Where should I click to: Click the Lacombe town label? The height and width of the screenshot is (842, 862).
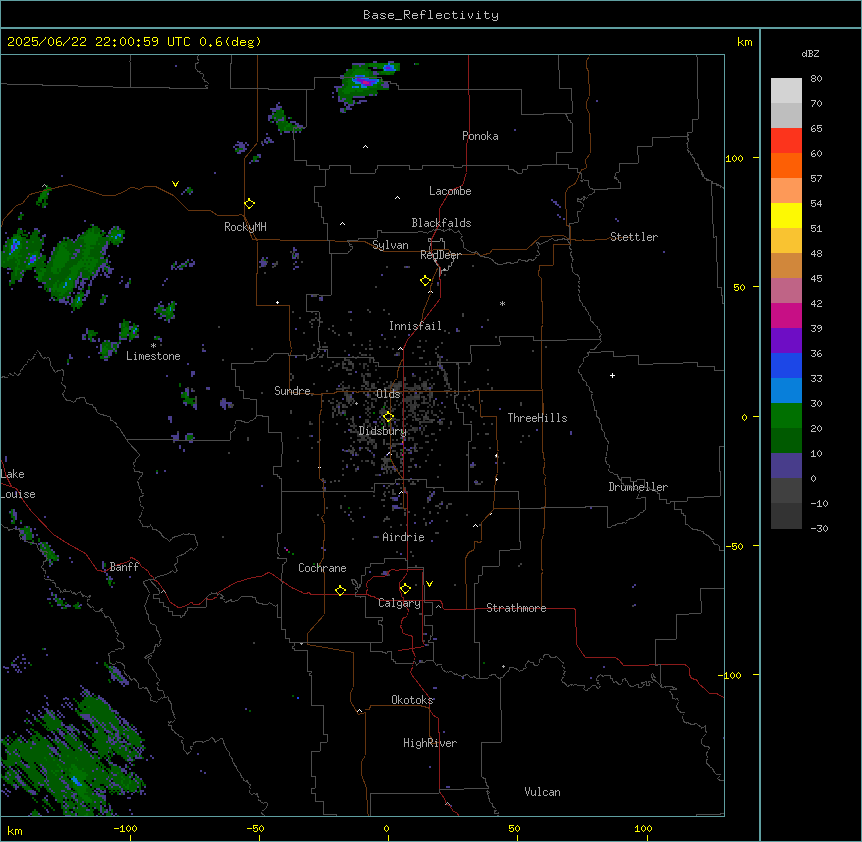(450, 191)
